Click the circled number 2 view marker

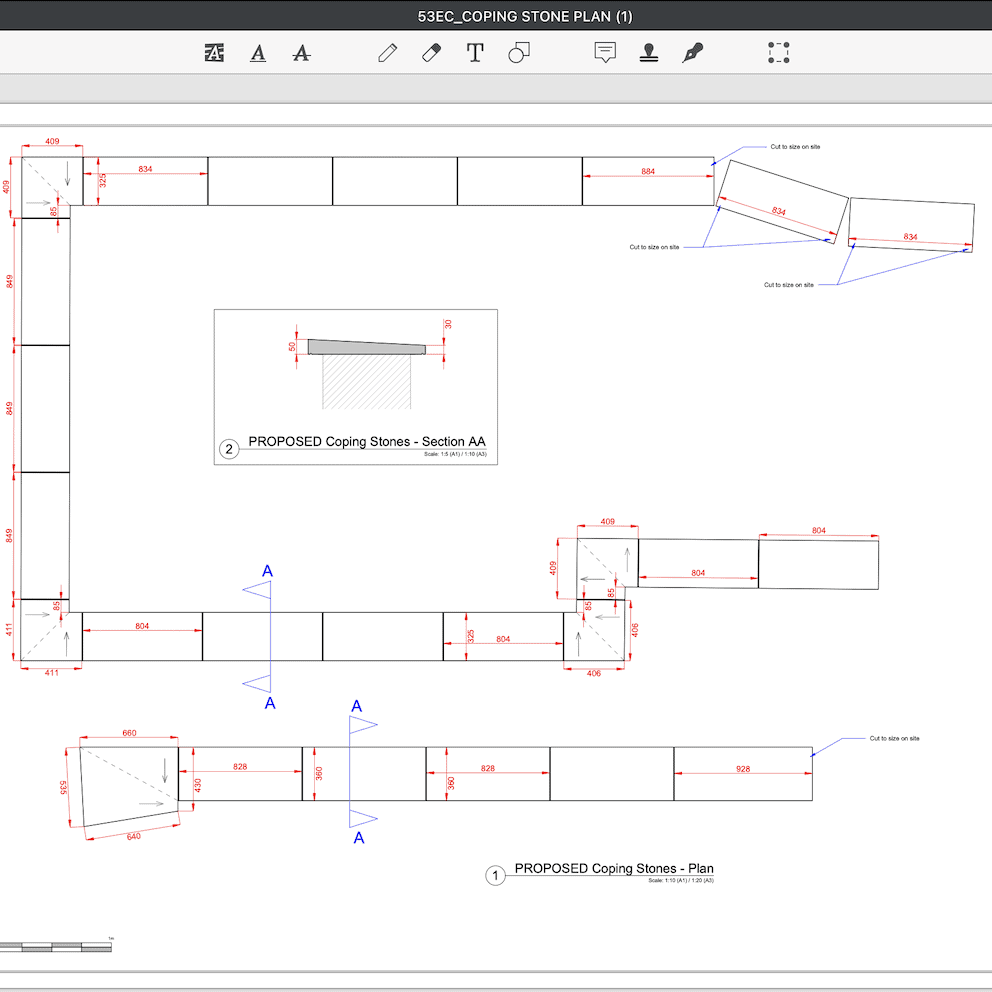pos(230,449)
